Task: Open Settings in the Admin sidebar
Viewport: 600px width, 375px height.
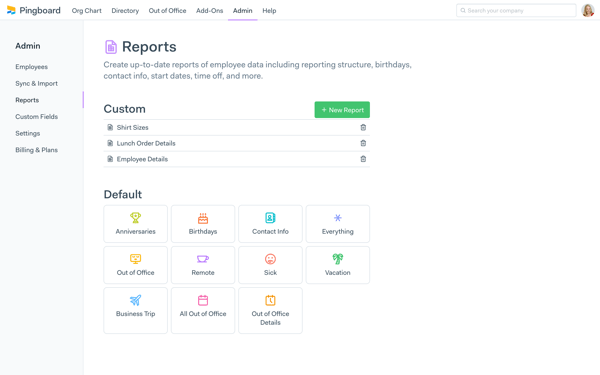Action: tap(28, 133)
